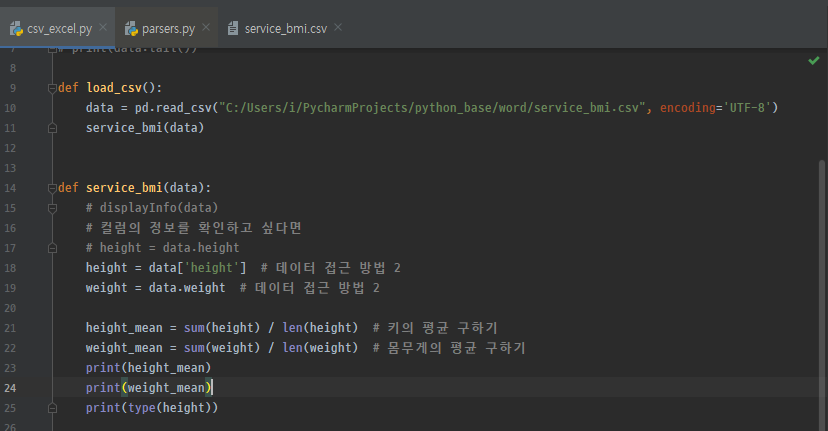This screenshot has height=431, width=828.
Task: Collapse the load_csv function fold marker
Action: (52, 88)
